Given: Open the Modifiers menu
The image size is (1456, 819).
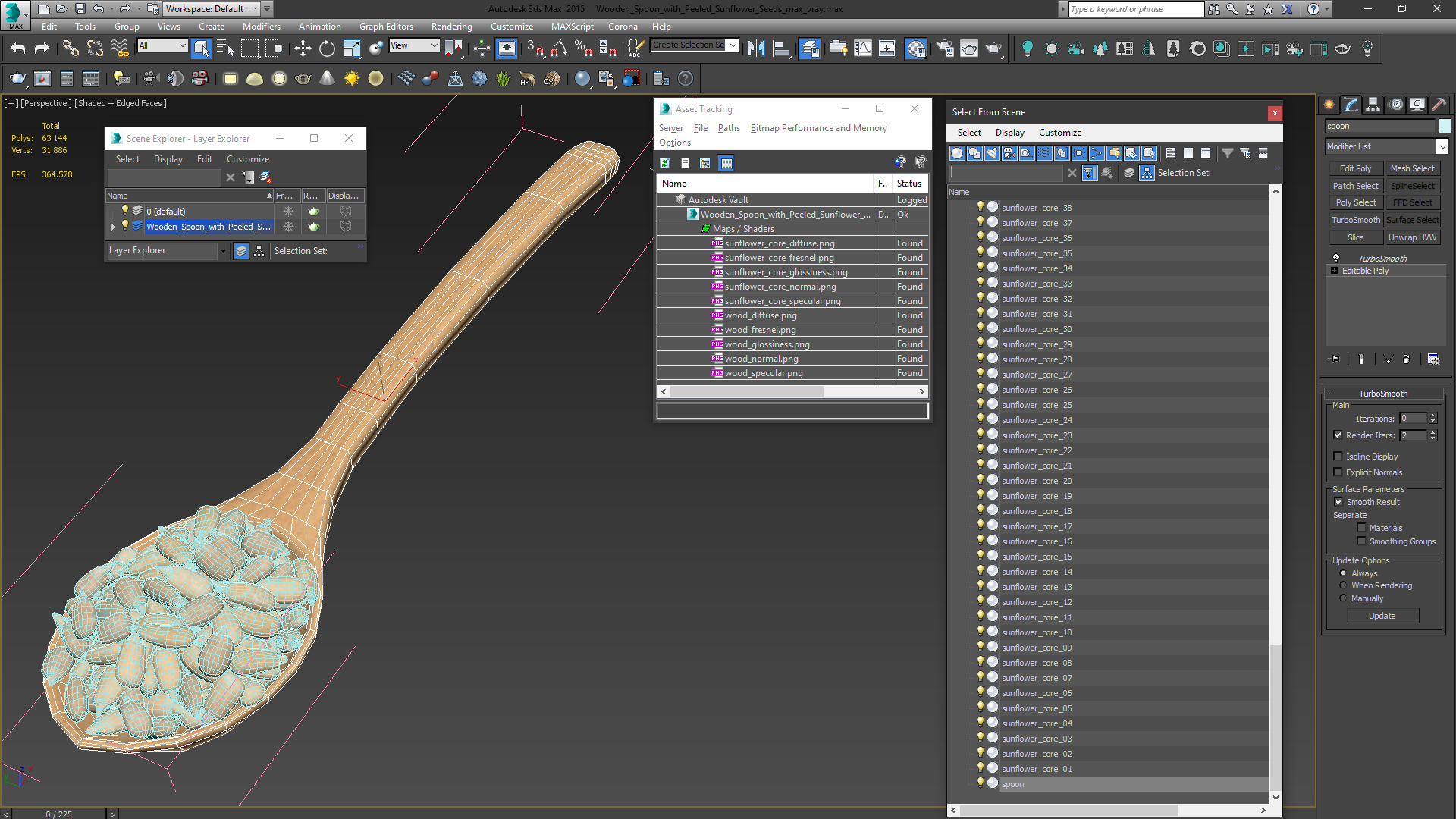Looking at the screenshot, I should pos(261,26).
